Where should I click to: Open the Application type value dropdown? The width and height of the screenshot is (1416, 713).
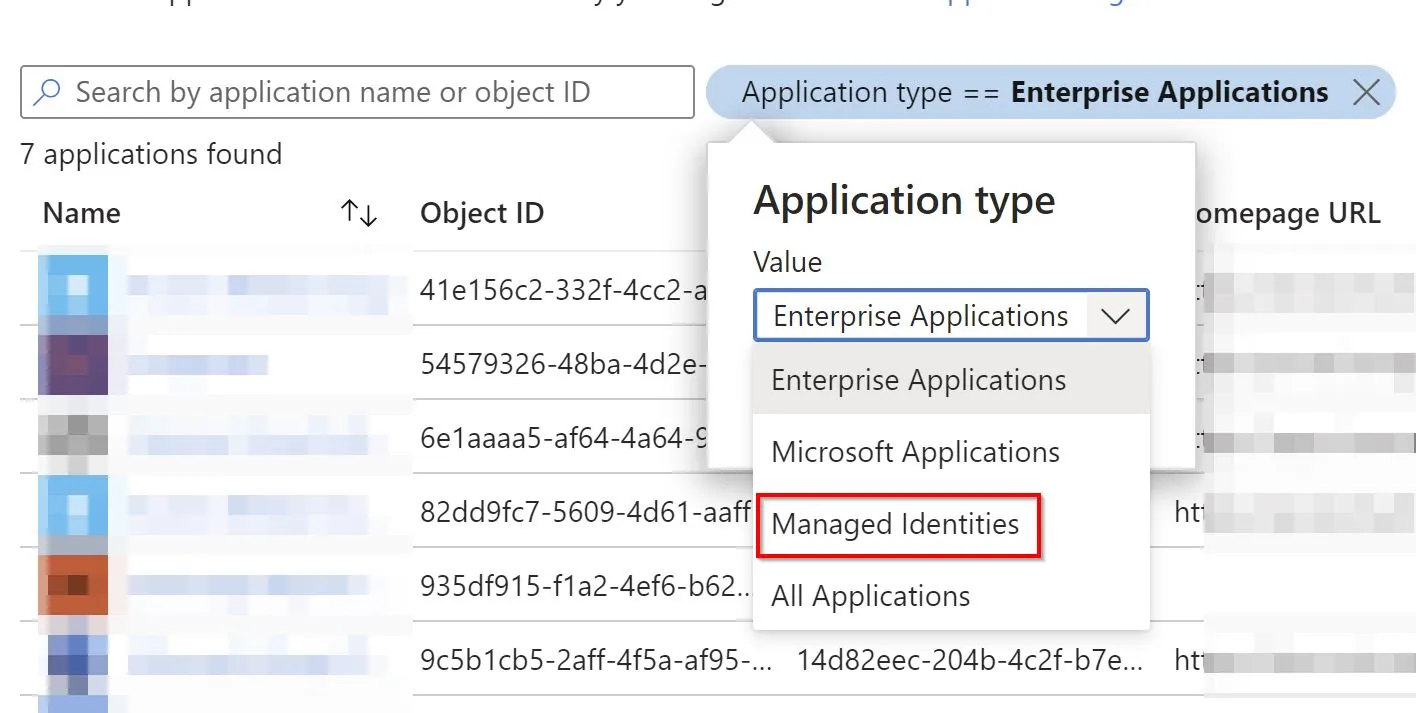pyautogui.click(x=951, y=316)
